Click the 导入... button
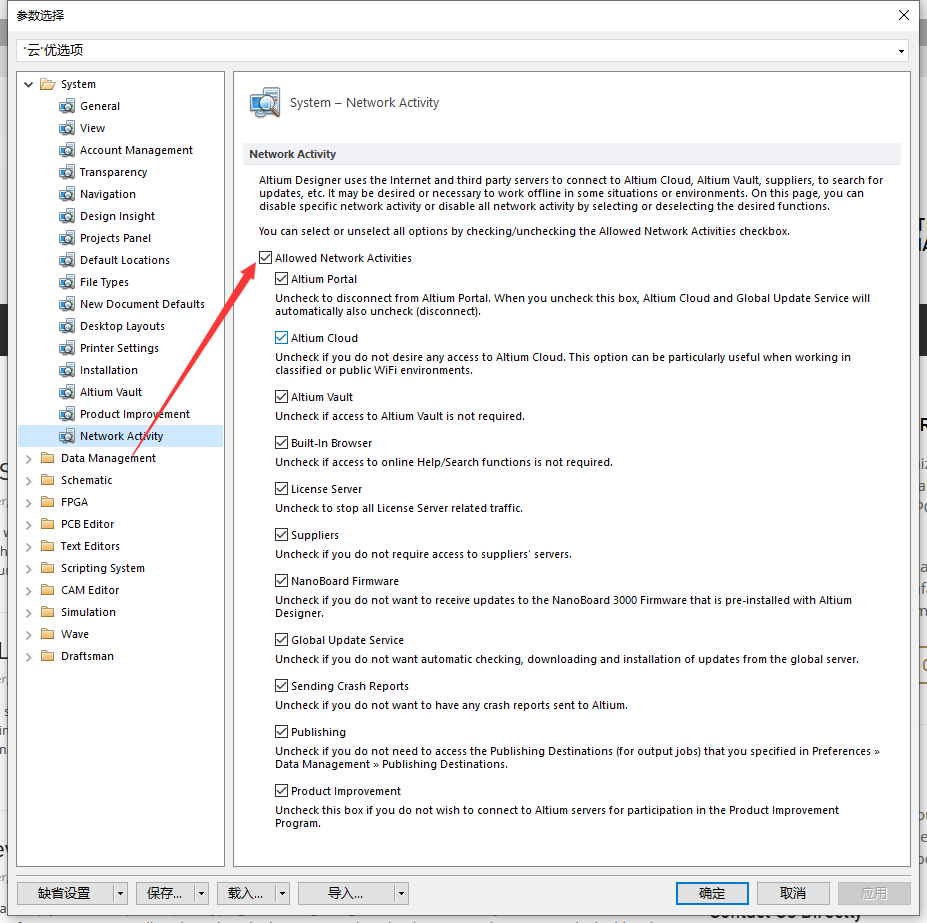Screen dimensions: 927x923 click(346, 893)
